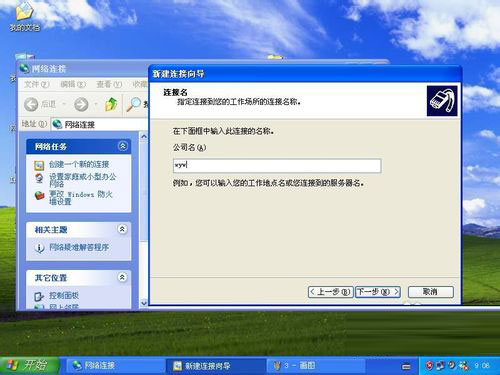Click the address bar 网络连接 icon
Image resolution: width=500 pixels, height=375 pixels.
tap(57, 124)
